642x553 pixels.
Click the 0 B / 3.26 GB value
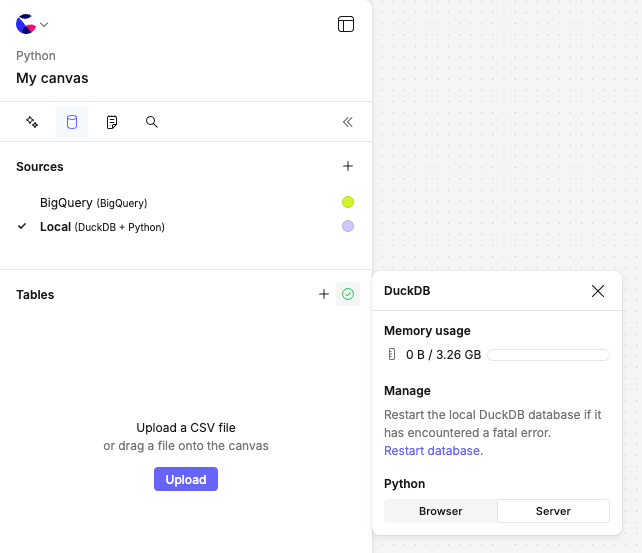pyautogui.click(x=443, y=354)
